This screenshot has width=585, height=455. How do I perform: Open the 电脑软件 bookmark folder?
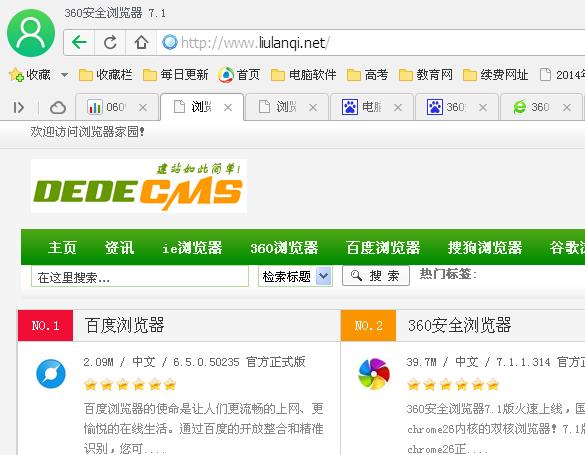(x=303, y=75)
